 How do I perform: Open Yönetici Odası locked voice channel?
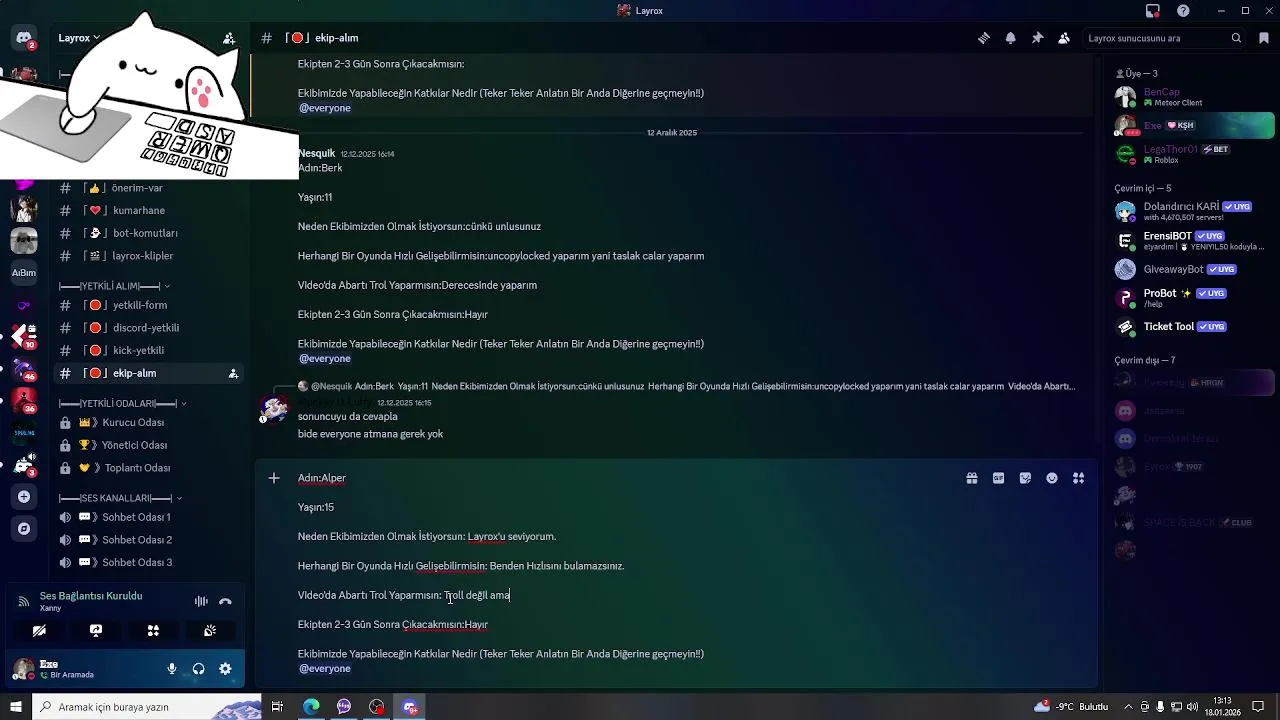tap(149, 445)
